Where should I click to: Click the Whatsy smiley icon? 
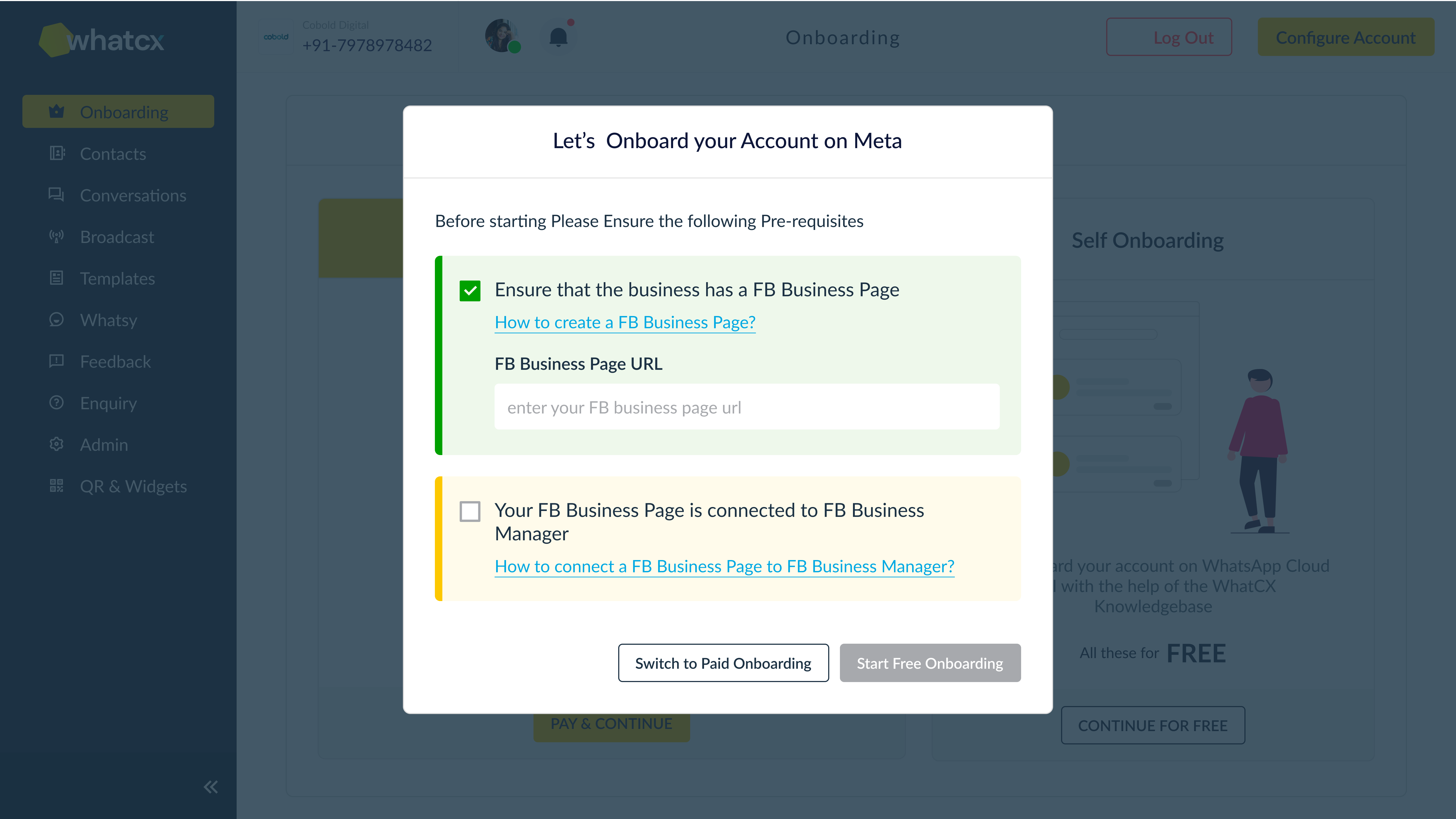[x=56, y=320]
